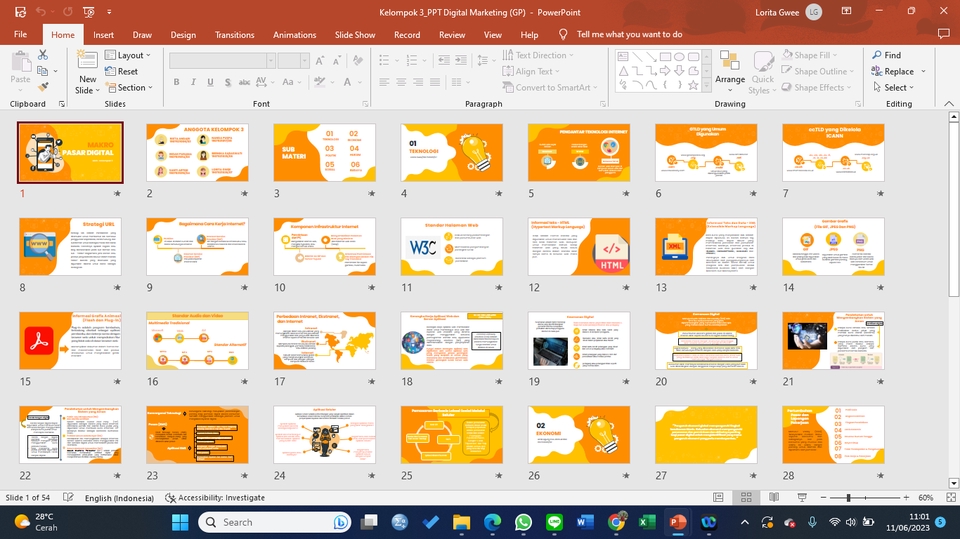Click the Find button
960x539 pixels.
(887, 55)
